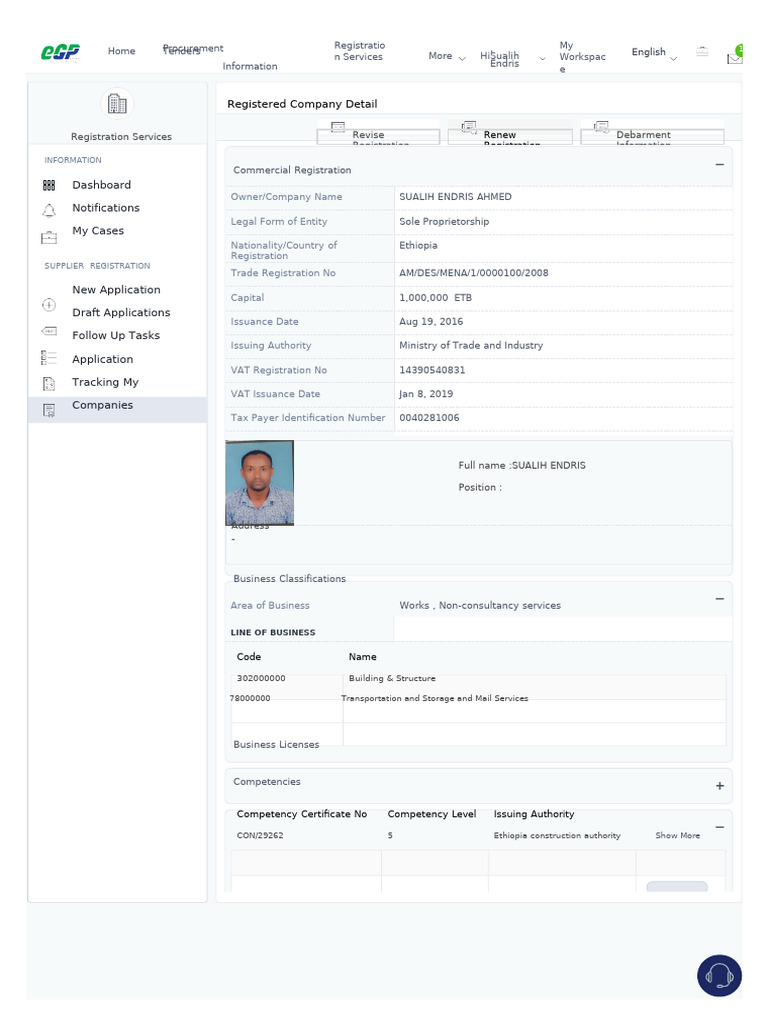Click the owner photo thumbnail
This screenshot has width=768, height=1024.
[259, 483]
